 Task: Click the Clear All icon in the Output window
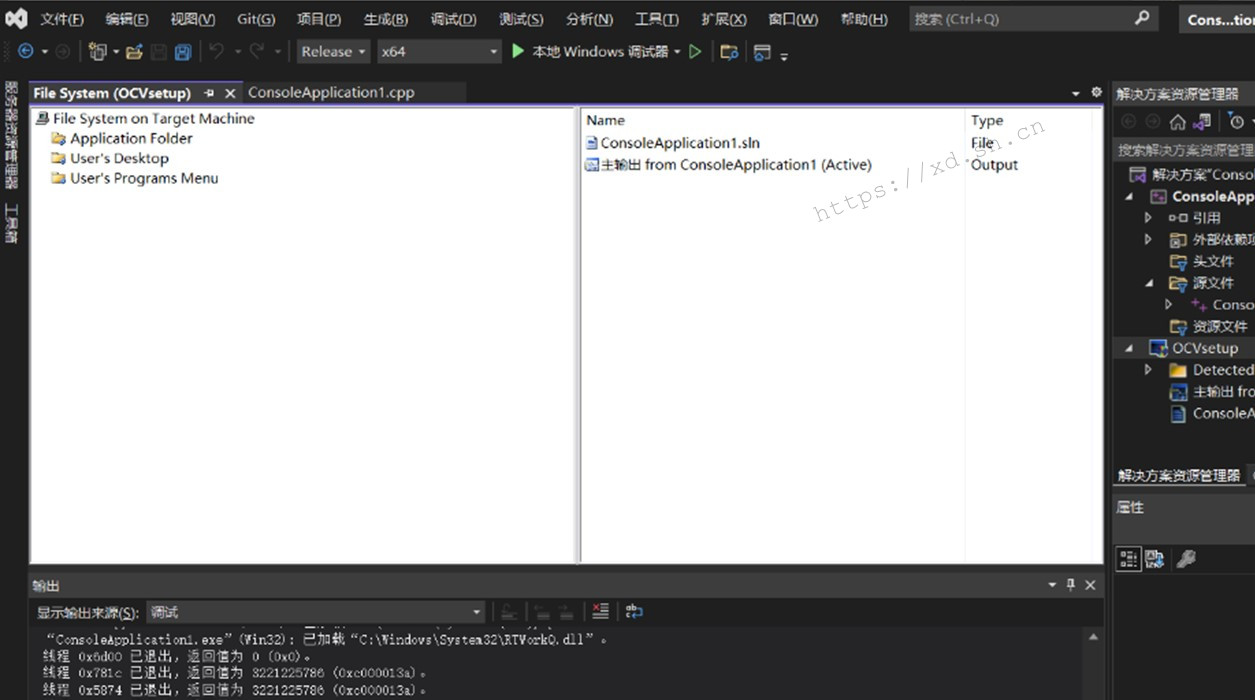click(600, 611)
